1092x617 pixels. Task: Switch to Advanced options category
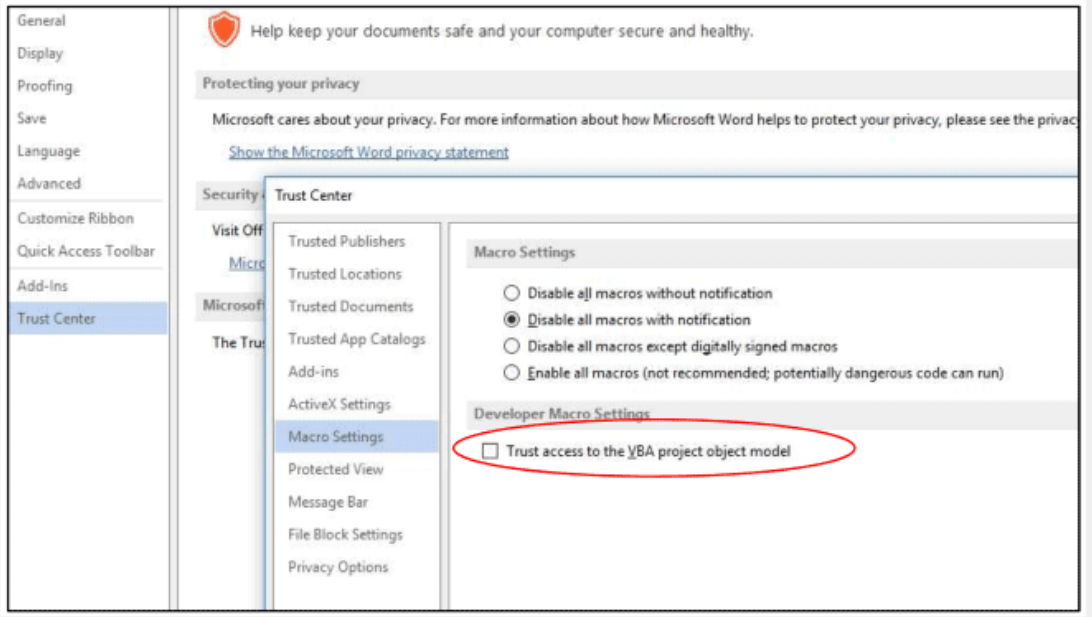(x=49, y=183)
